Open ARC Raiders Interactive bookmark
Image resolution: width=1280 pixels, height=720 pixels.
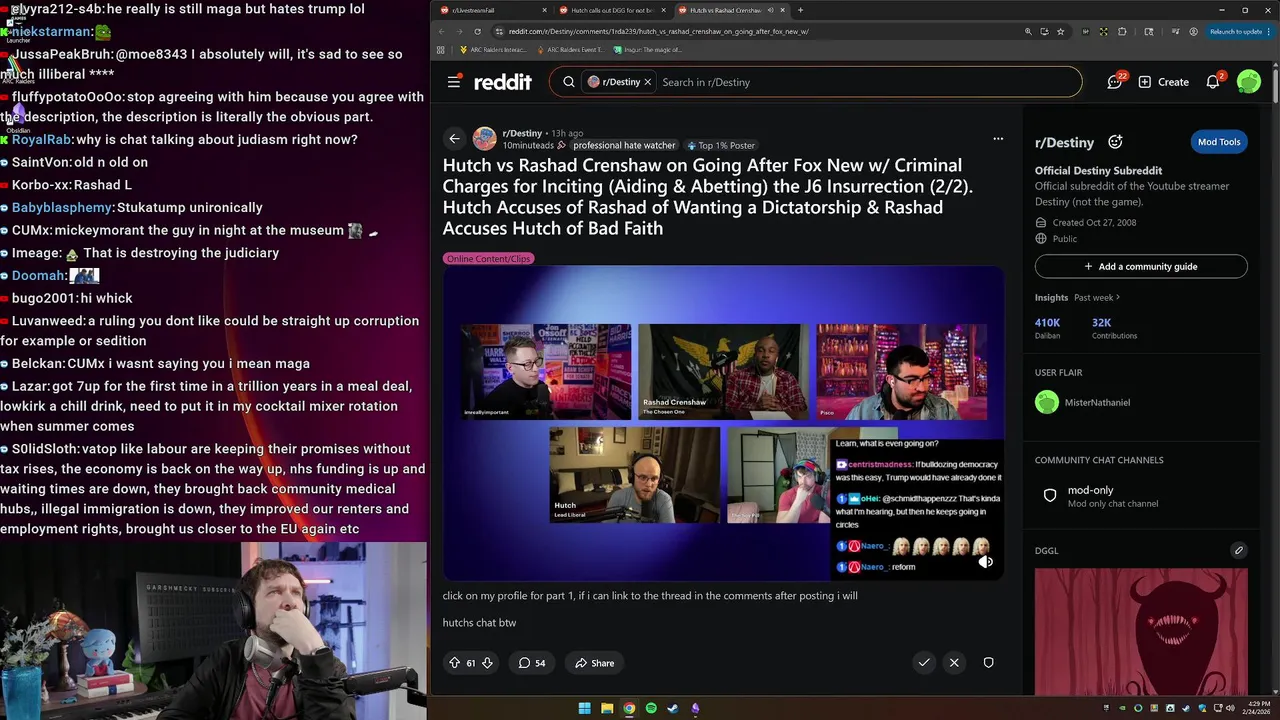click(493, 49)
